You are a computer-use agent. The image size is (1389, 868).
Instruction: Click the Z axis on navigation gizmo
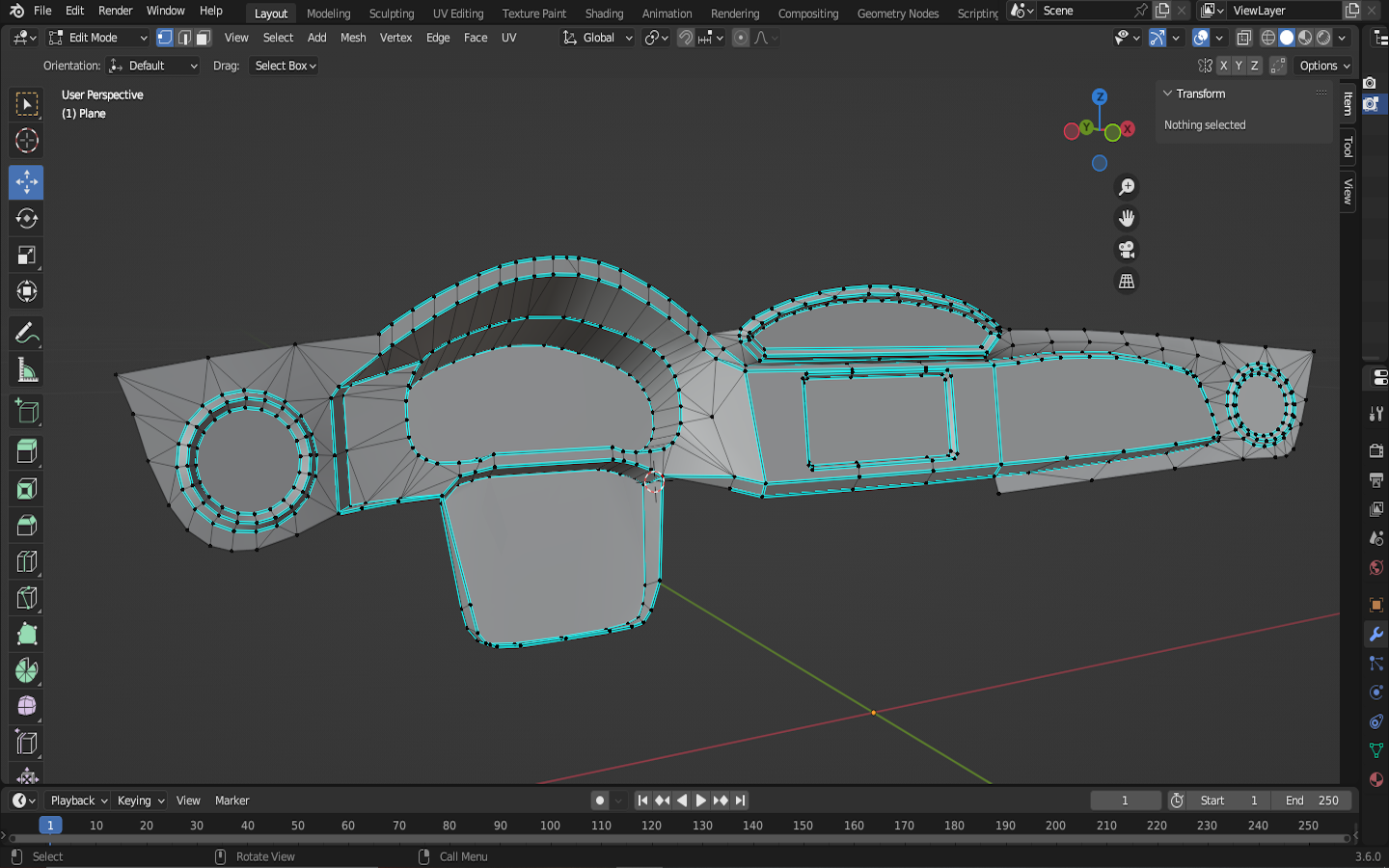pyautogui.click(x=1100, y=96)
